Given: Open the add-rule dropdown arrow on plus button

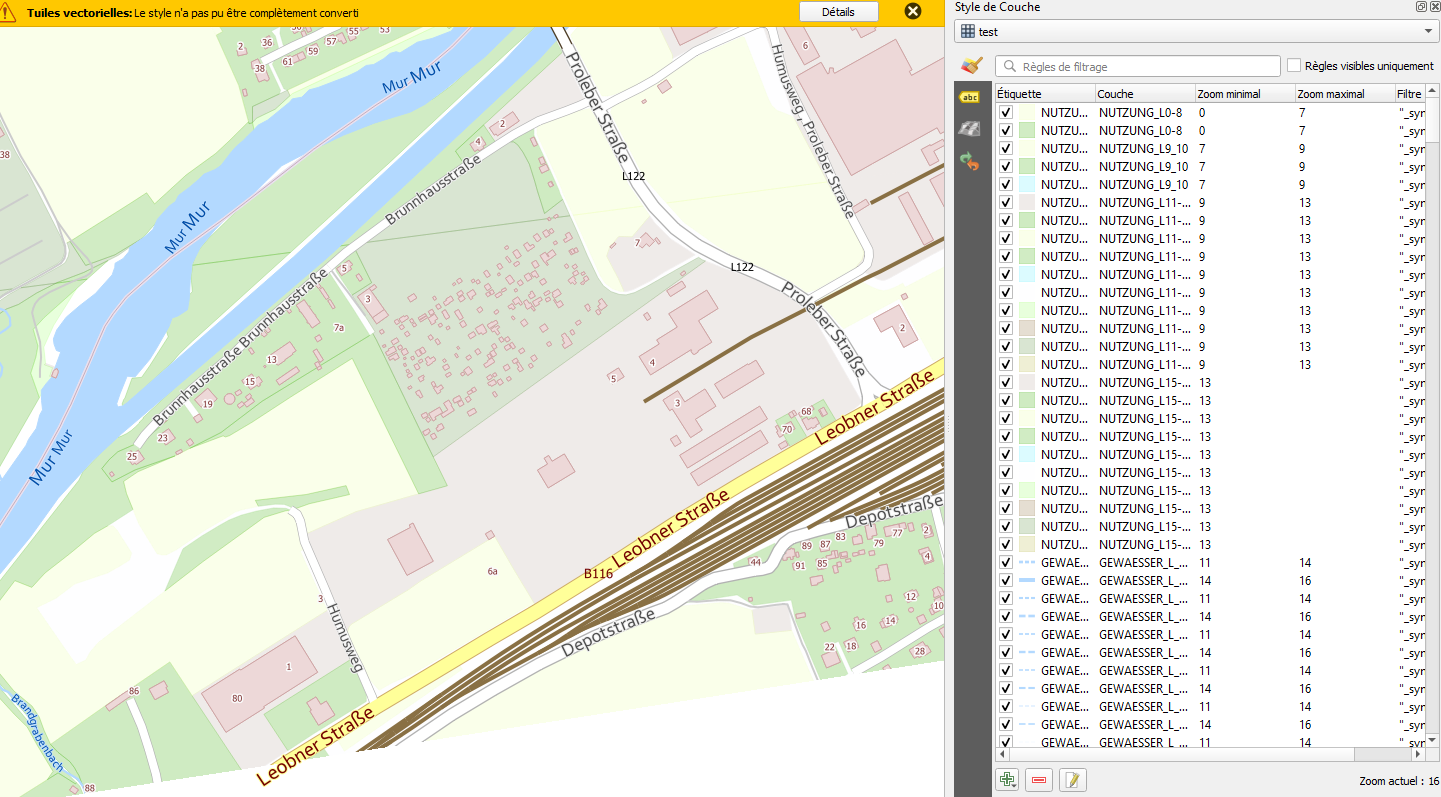Looking at the screenshot, I should click(1014, 784).
